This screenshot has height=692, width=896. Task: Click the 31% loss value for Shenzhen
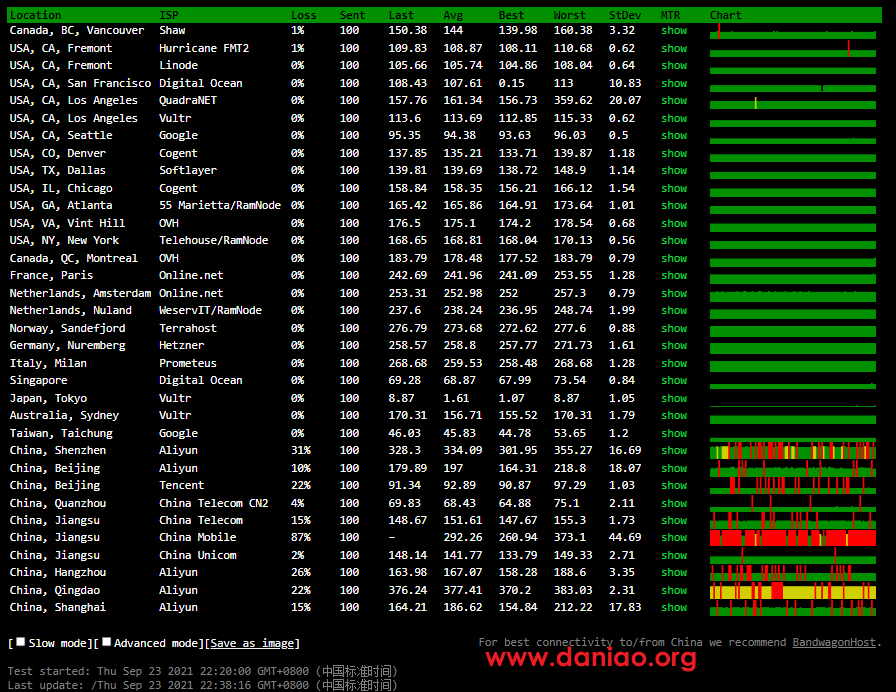click(301, 450)
